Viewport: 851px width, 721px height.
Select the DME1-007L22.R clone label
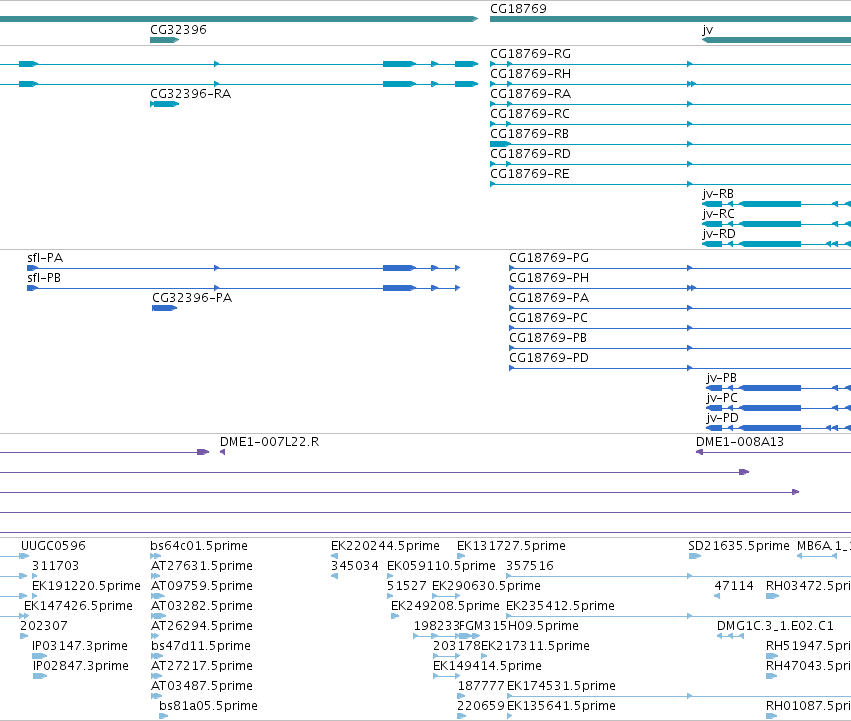[x=269, y=442]
